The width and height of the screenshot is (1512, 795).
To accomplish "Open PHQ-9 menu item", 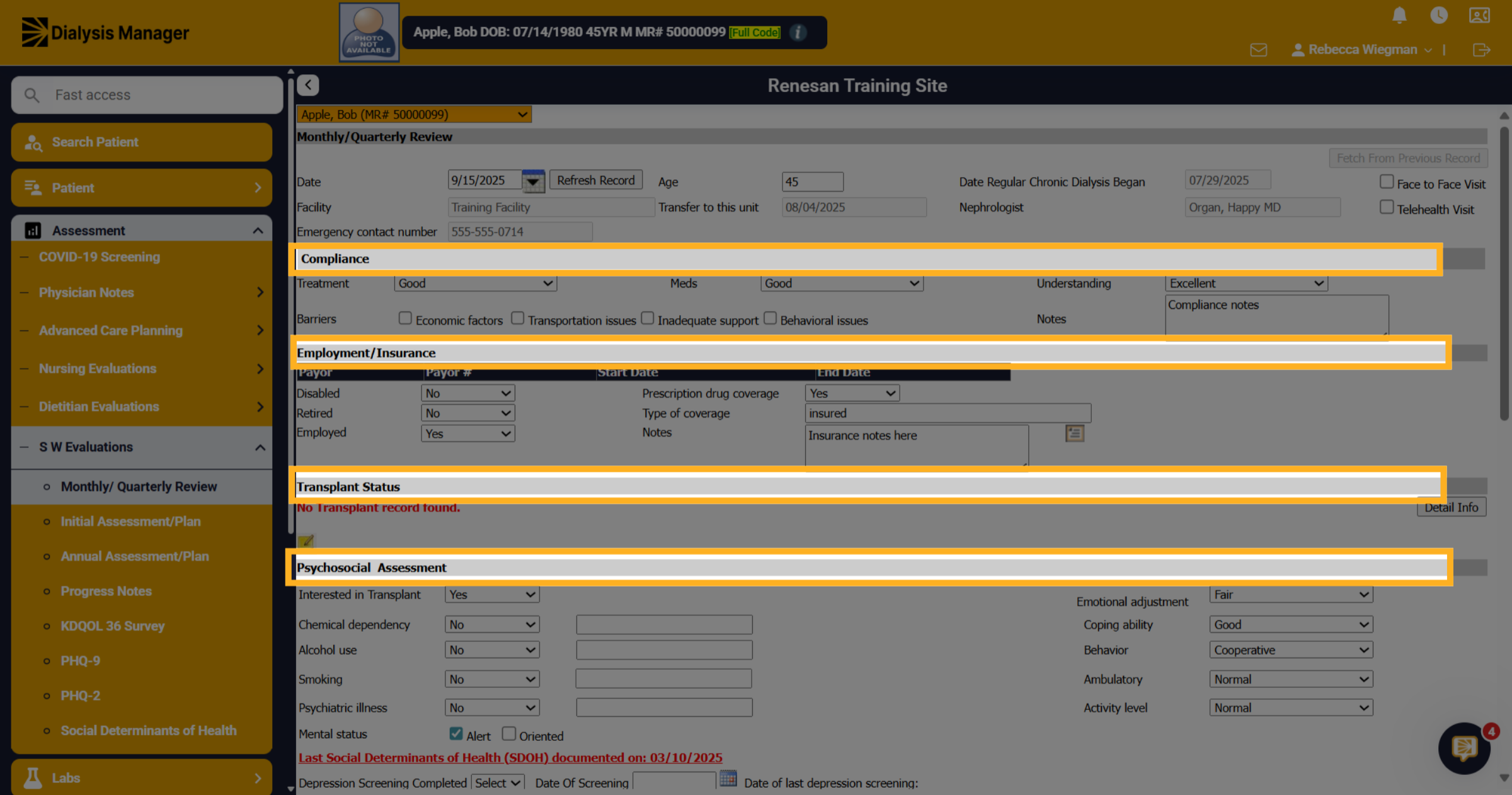I will click(x=80, y=661).
